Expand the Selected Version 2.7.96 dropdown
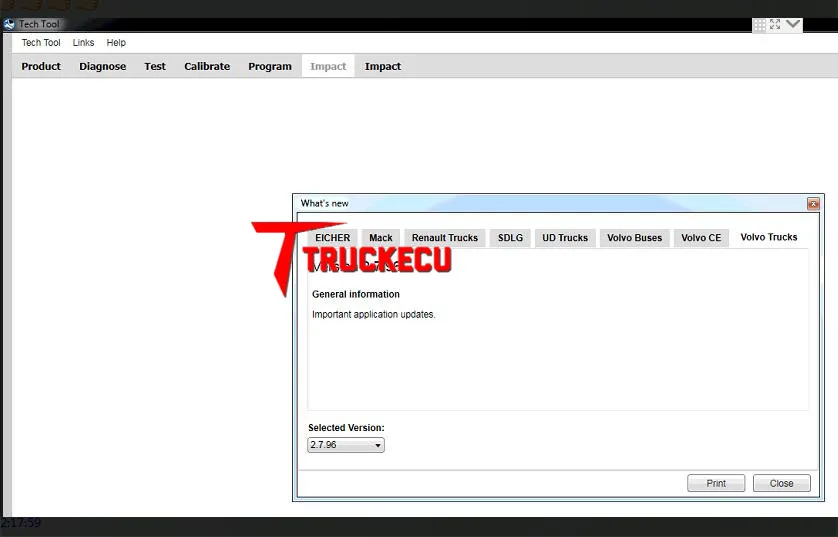Screen dimensions: 838x537 [346, 445]
